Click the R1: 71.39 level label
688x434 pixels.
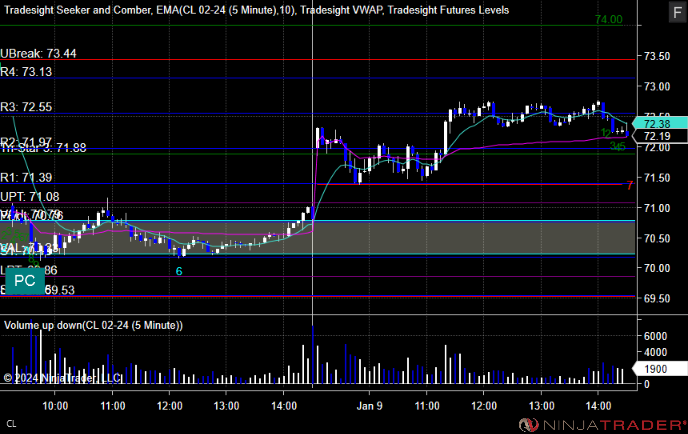pos(26,177)
